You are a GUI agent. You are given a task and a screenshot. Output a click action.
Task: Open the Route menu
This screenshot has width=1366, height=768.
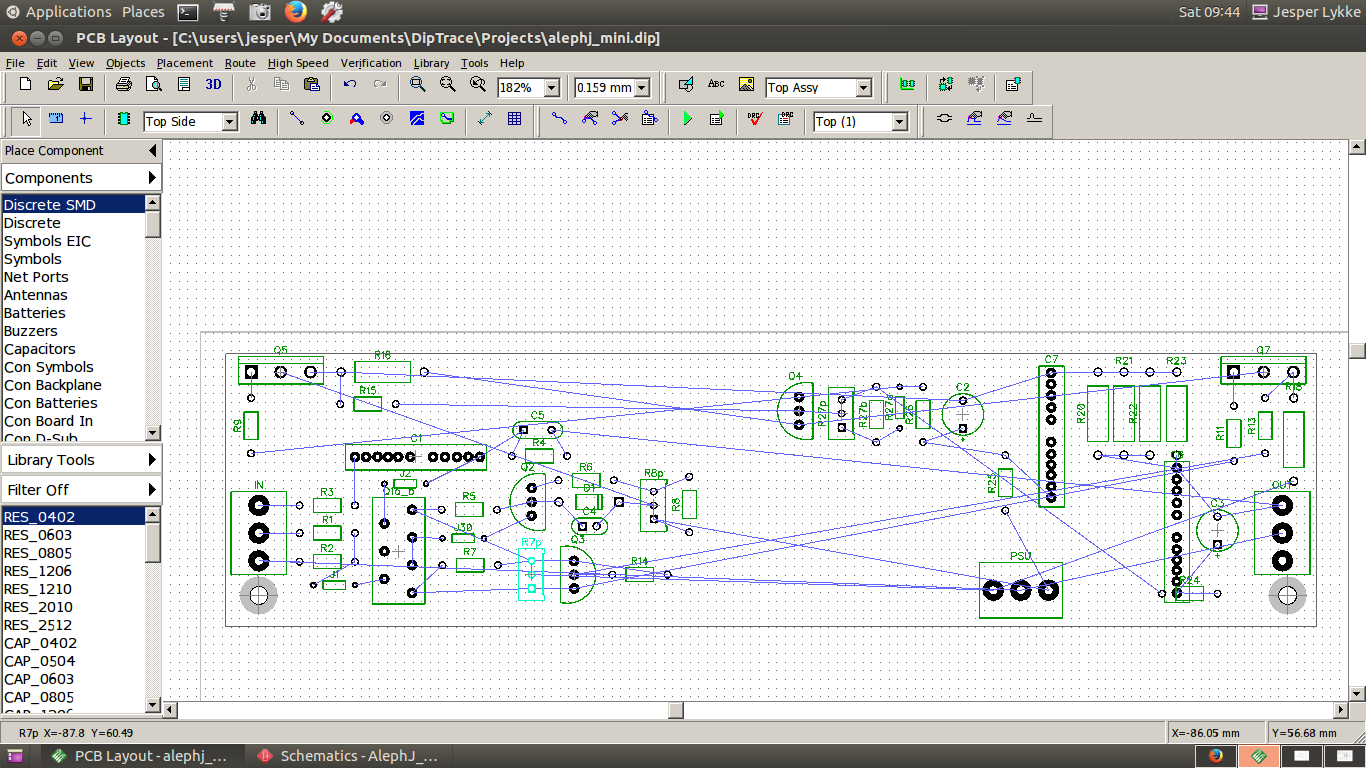[240, 63]
